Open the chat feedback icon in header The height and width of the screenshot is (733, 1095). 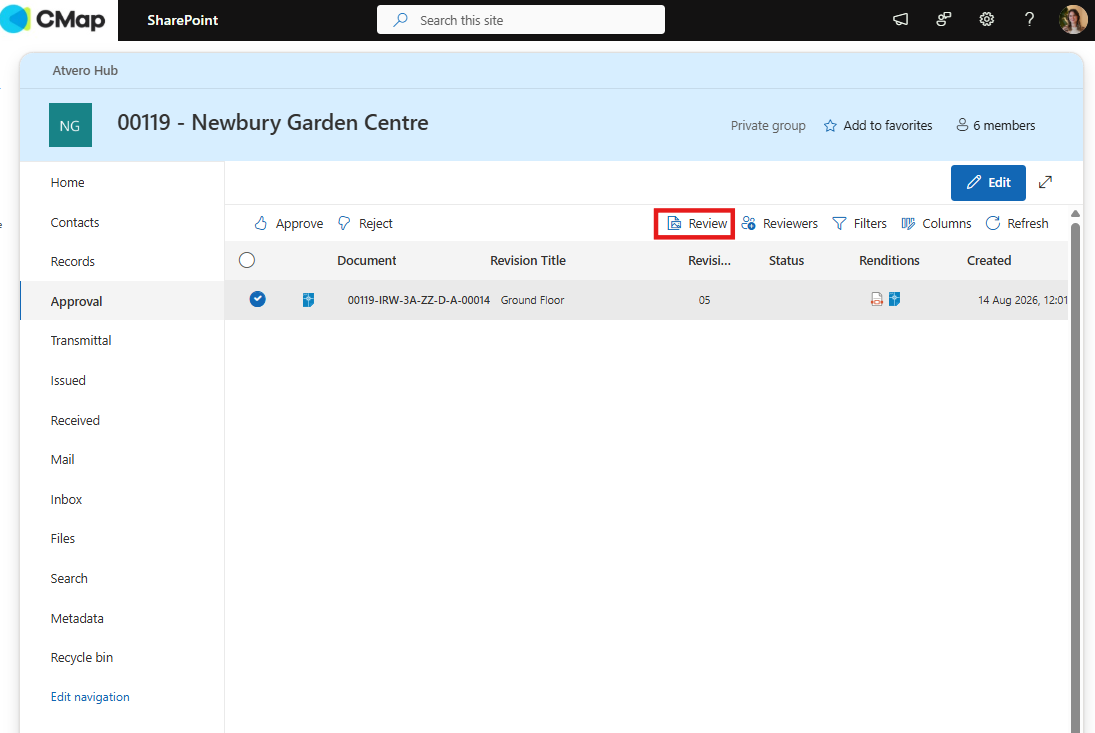pyautogui.click(x=943, y=20)
